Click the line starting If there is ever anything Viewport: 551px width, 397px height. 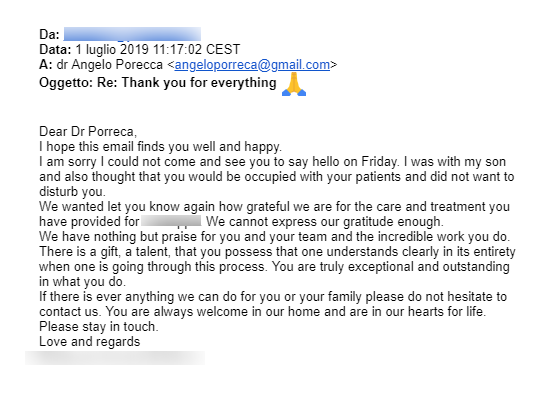click(x=273, y=297)
